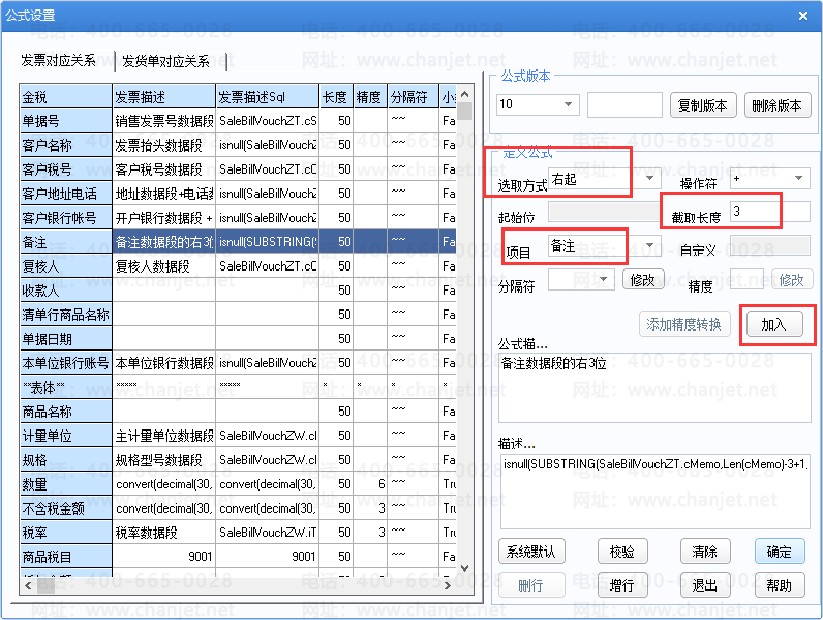
Task: Select the 备注 row header
Action: pos(66,241)
